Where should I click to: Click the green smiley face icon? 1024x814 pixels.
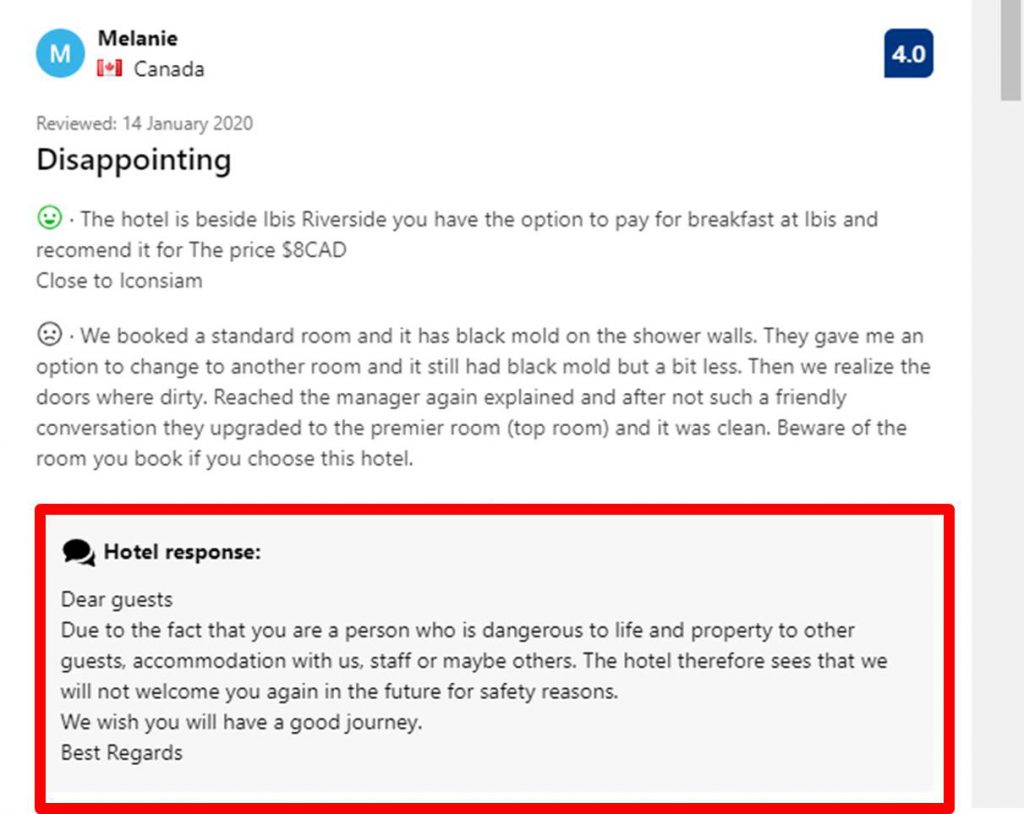(50, 218)
